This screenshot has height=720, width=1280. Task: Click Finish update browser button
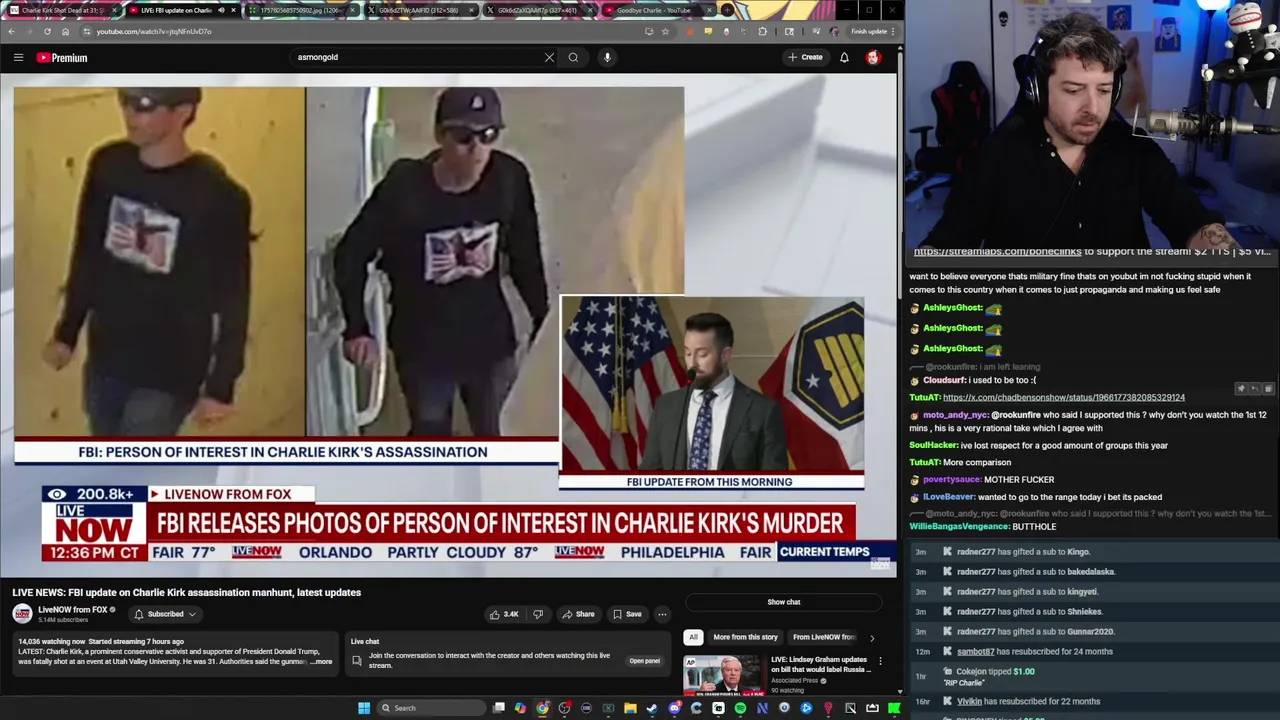(872, 31)
